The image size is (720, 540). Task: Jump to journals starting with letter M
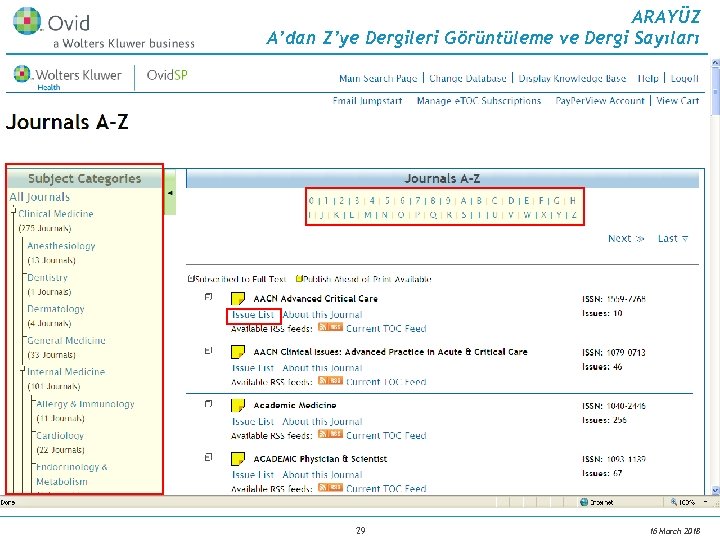click(368, 215)
